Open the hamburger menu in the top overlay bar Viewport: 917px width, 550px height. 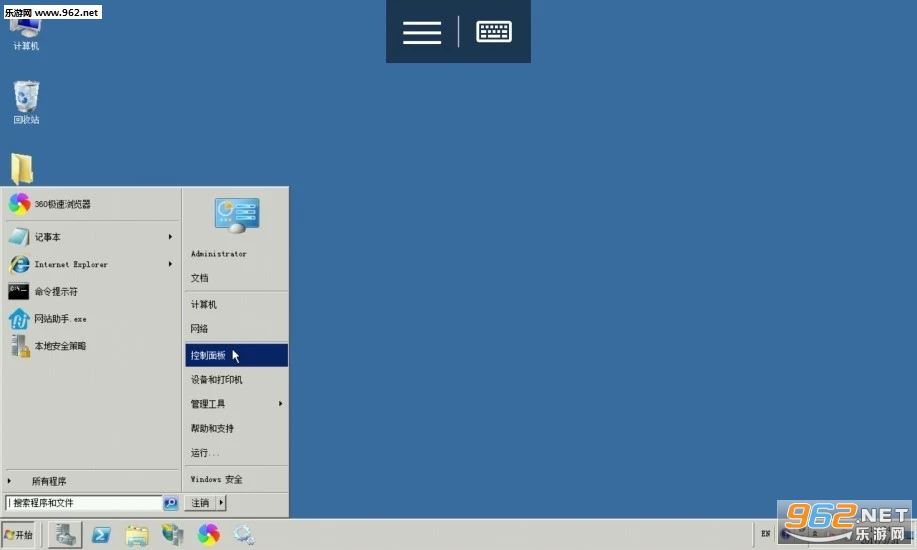coord(422,32)
